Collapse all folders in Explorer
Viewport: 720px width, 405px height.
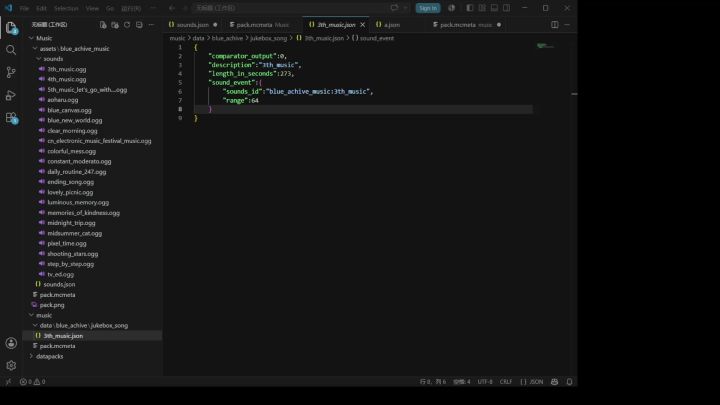coord(139,25)
